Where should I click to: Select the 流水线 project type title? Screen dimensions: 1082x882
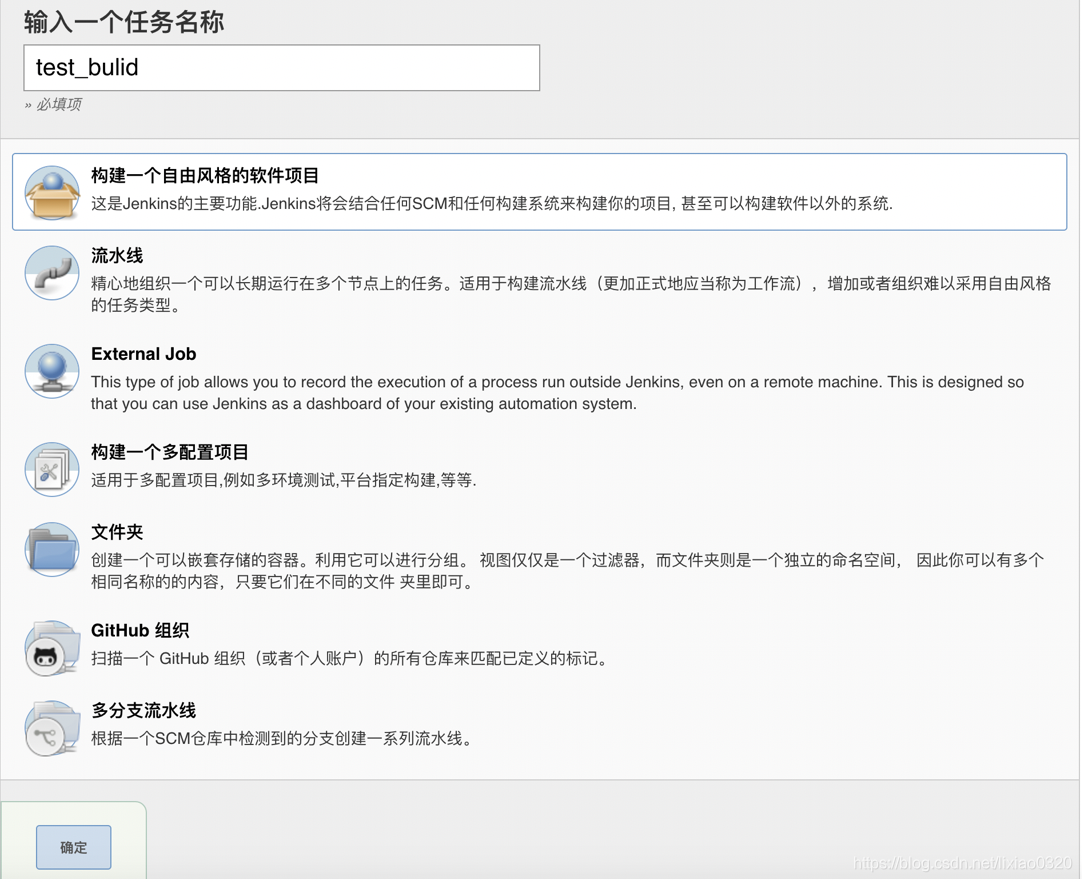click(117, 255)
